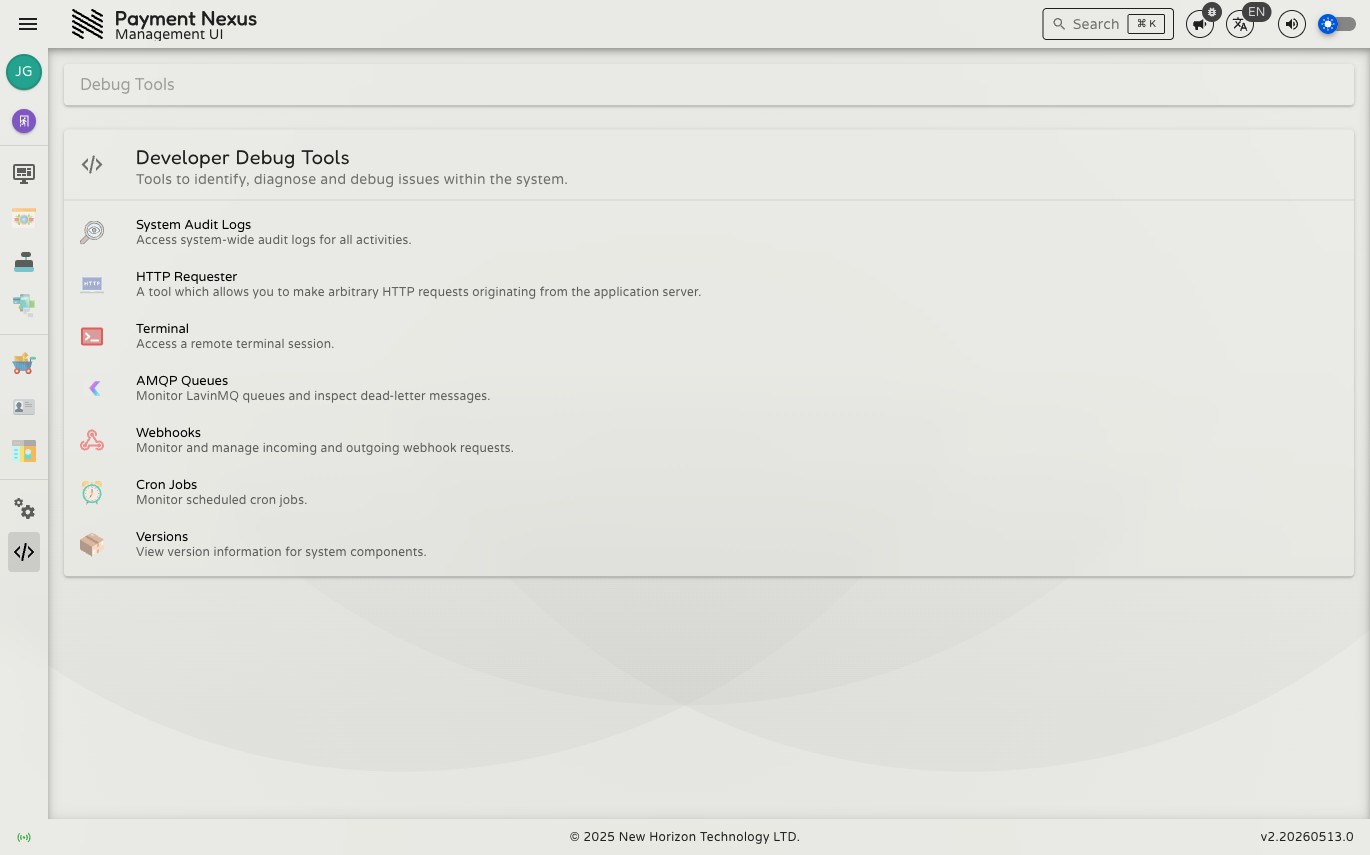
Task: Click the version number v2.20260513.0
Action: click(x=1306, y=837)
